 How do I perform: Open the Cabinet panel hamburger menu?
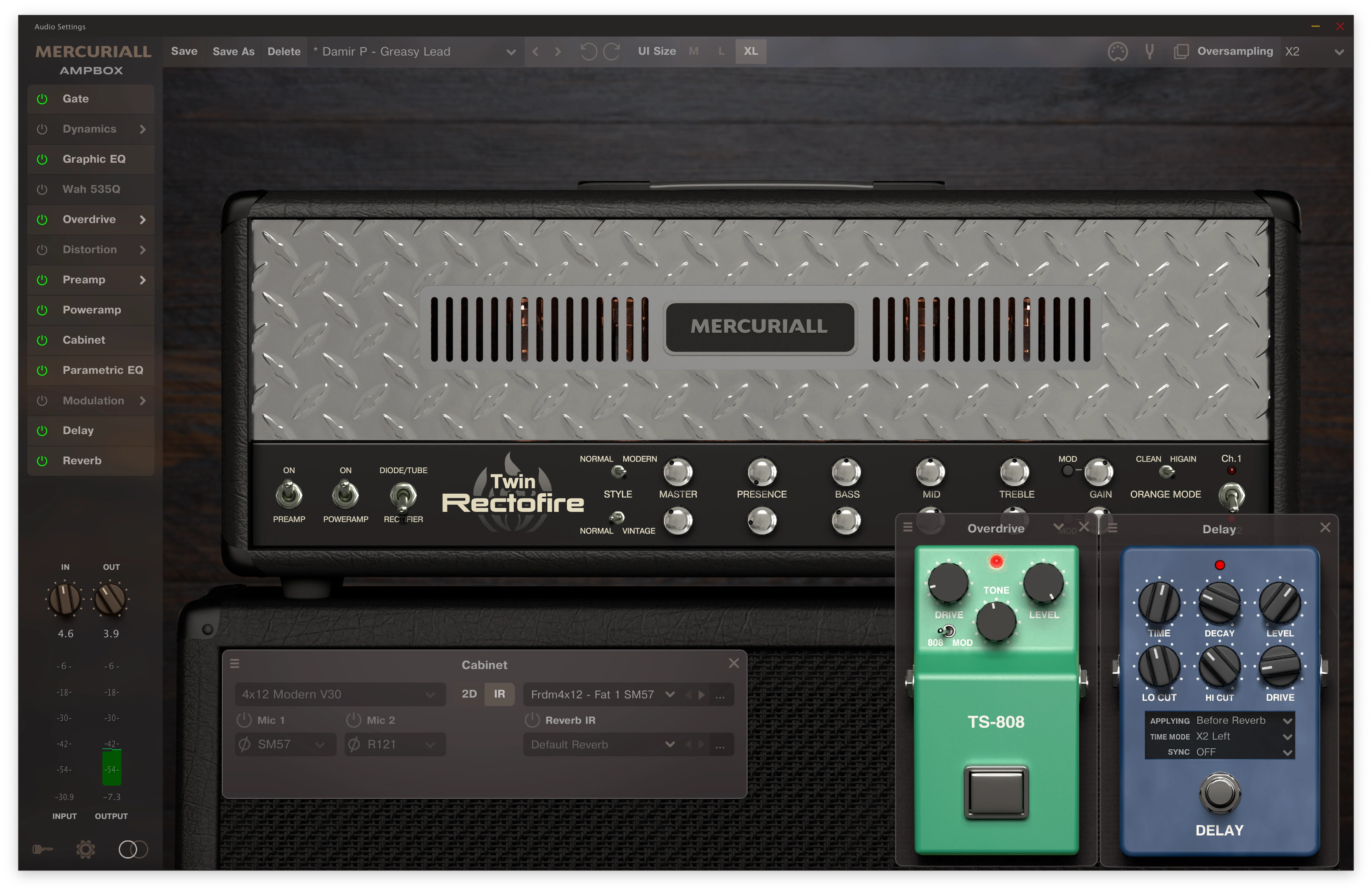click(235, 664)
